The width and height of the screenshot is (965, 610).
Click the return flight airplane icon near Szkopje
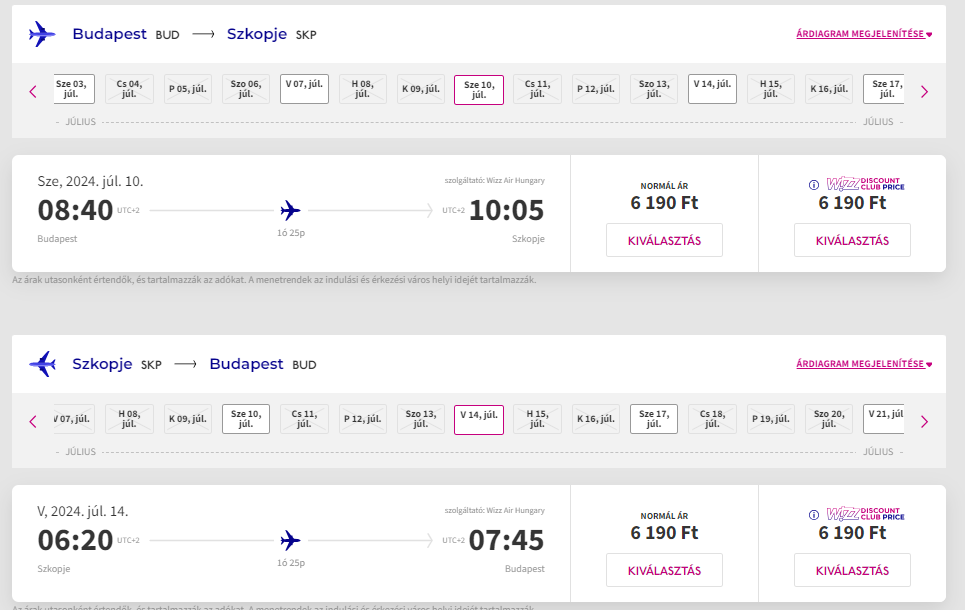[x=42, y=364]
